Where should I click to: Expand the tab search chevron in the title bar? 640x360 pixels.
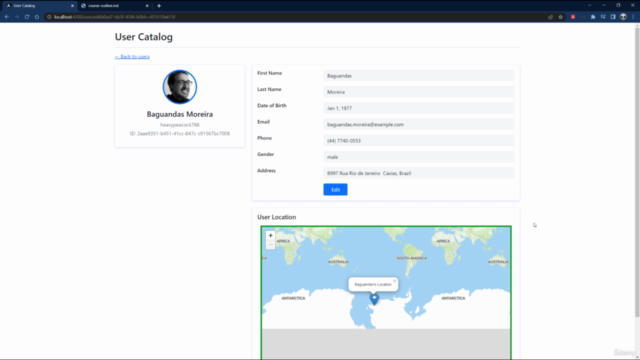click(589, 5)
